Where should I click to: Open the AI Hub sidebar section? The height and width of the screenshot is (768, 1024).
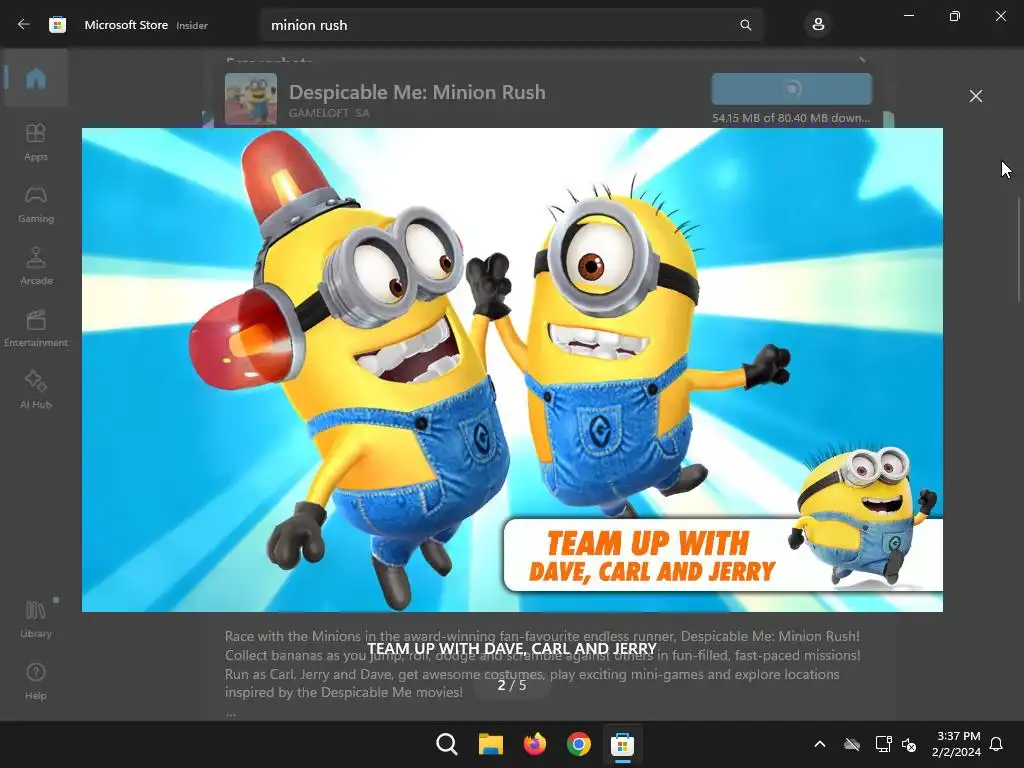36,391
